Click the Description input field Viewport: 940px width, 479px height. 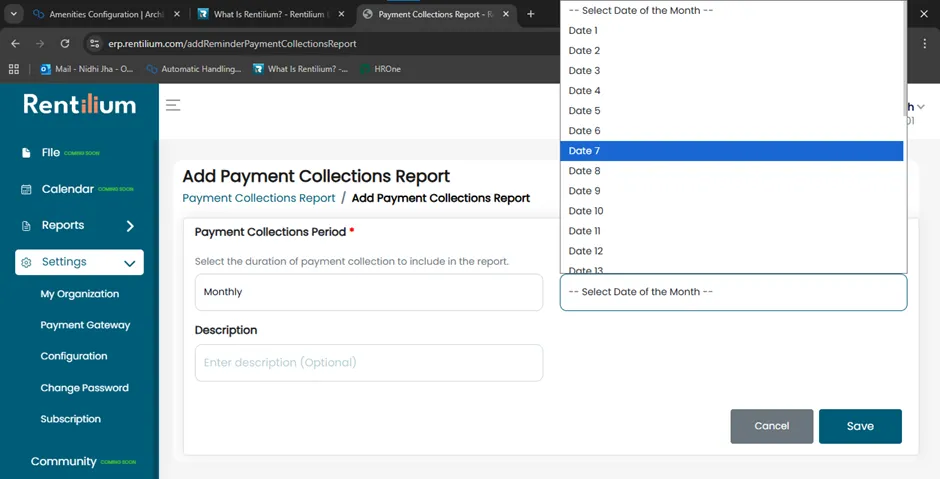coord(369,363)
